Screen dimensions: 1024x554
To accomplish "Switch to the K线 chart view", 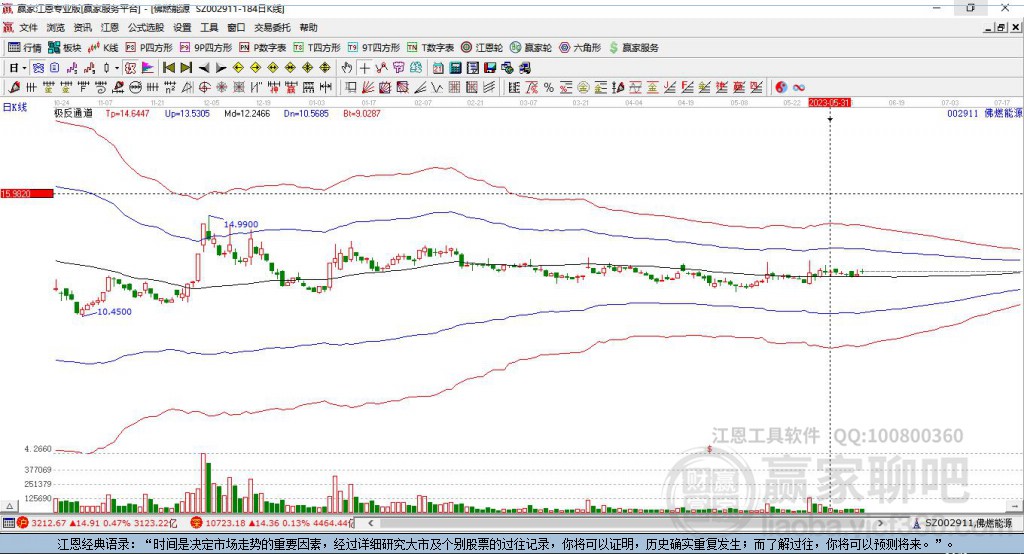I will click(x=103, y=48).
